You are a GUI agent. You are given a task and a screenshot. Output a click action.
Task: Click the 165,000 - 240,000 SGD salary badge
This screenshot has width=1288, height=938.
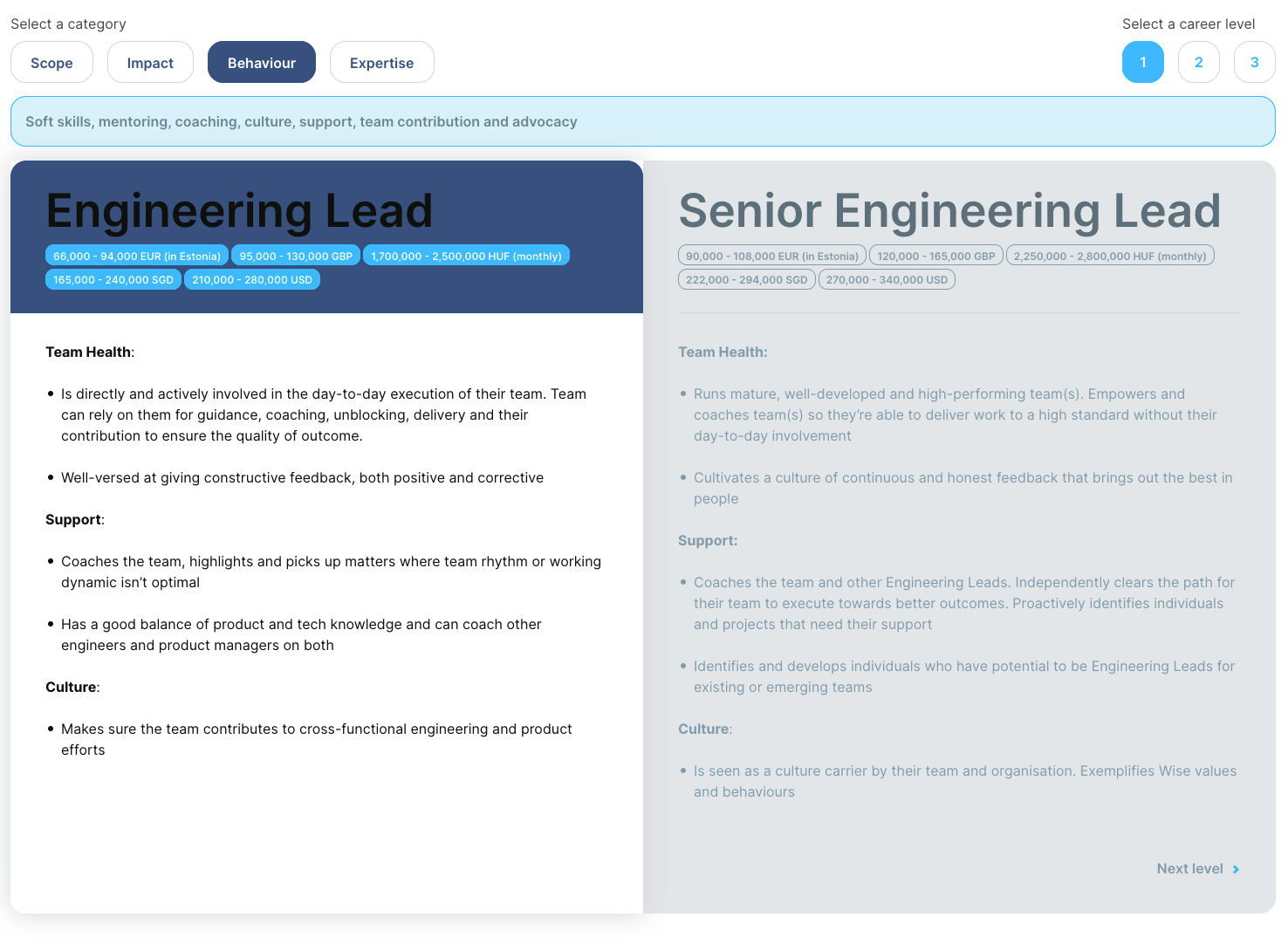click(x=113, y=279)
